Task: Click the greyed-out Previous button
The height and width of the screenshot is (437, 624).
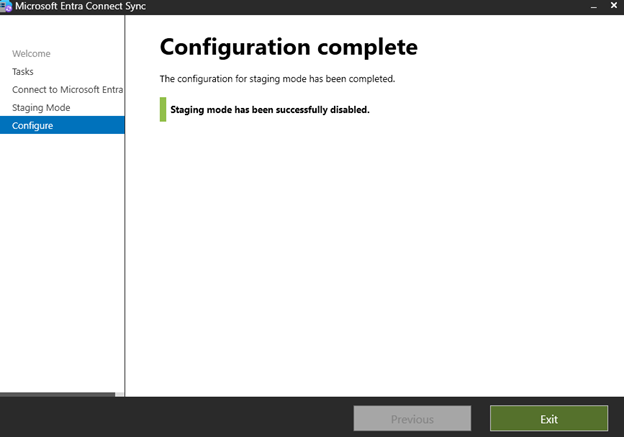Action: pos(412,419)
